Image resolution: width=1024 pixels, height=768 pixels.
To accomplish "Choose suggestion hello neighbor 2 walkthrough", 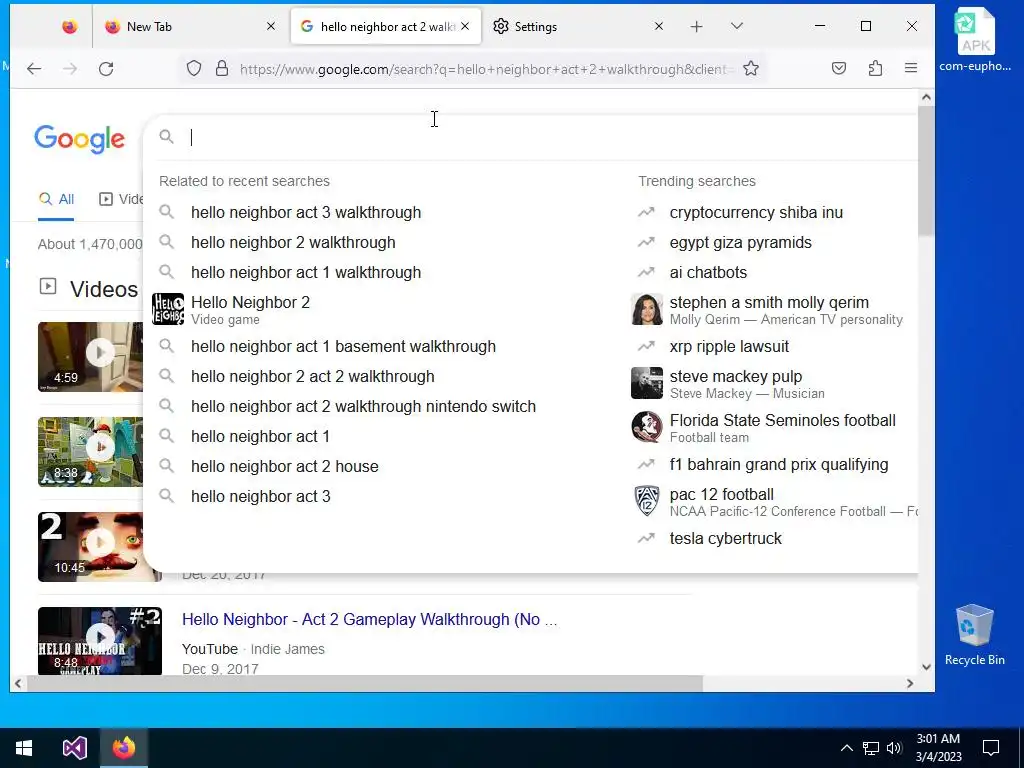I will pos(293,242).
